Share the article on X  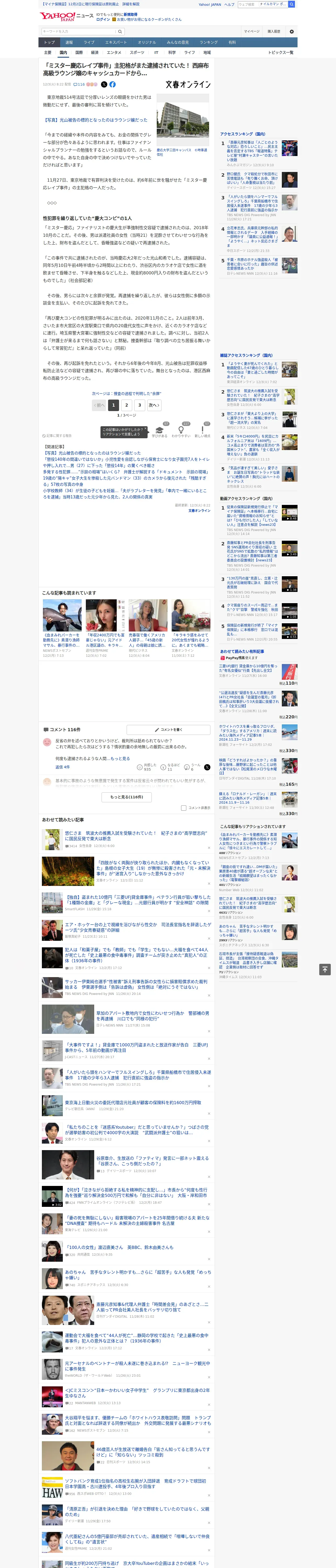coord(104,85)
